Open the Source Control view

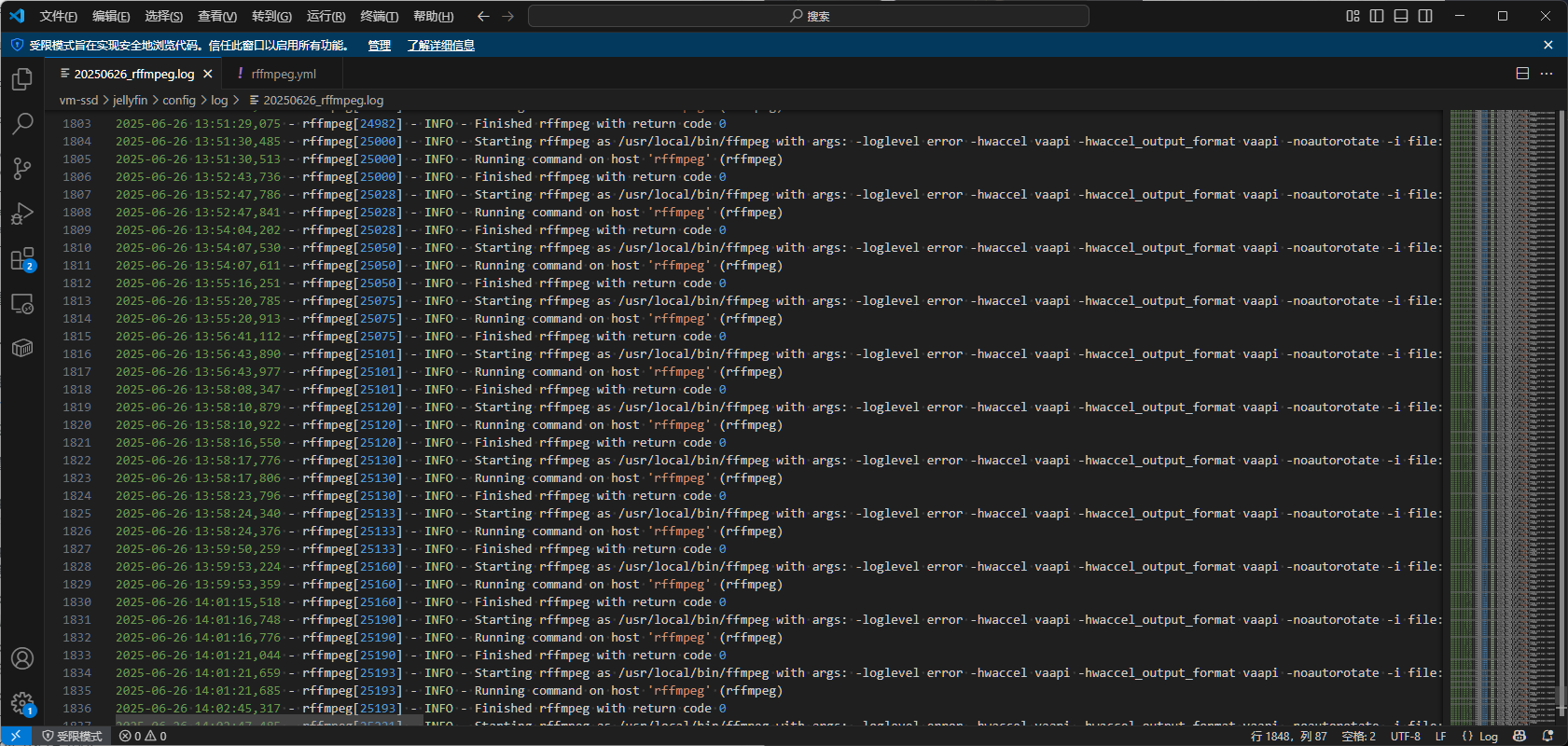(x=22, y=169)
